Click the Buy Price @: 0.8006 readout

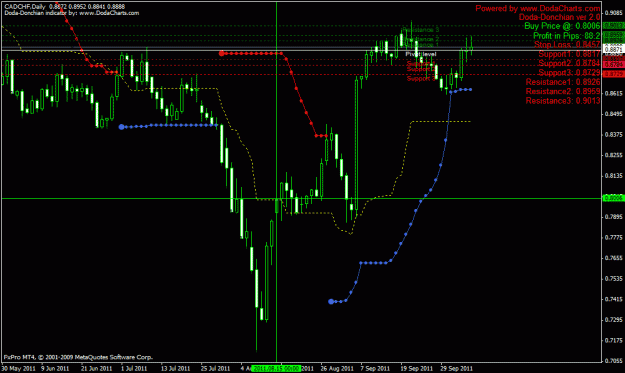coord(562,26)
